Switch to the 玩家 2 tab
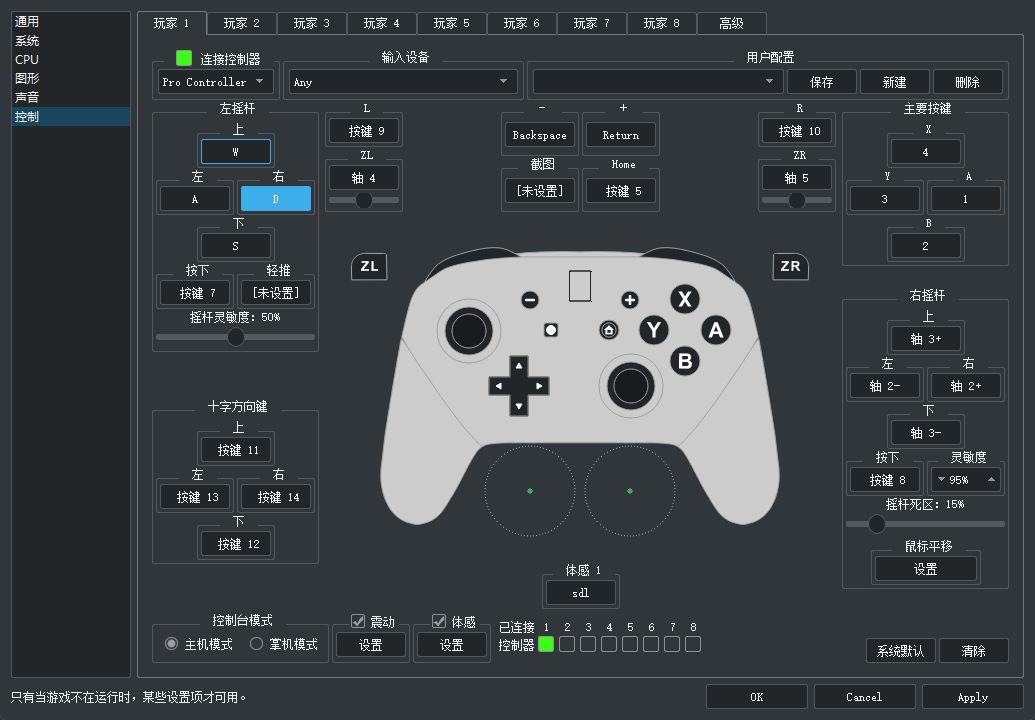 (x=242, y=23)
